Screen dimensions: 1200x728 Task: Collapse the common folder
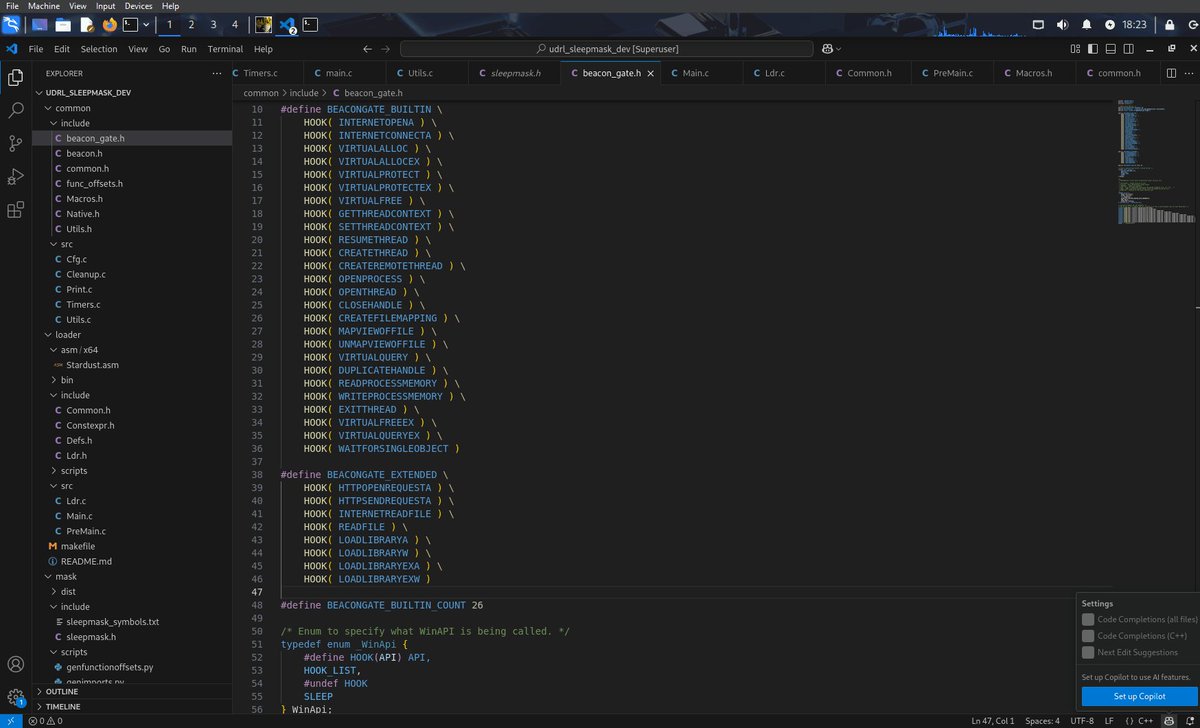click(x=132, y=108)
